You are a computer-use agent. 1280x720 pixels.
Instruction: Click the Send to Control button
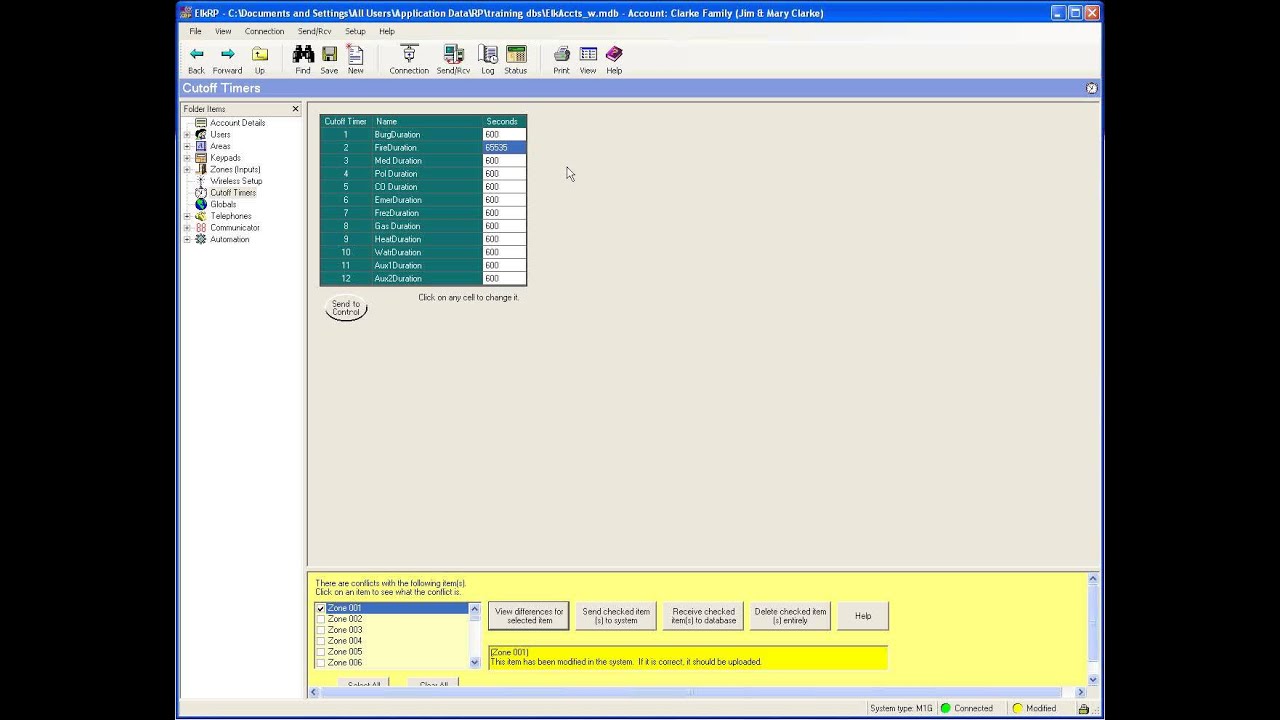tap(346, 308)
